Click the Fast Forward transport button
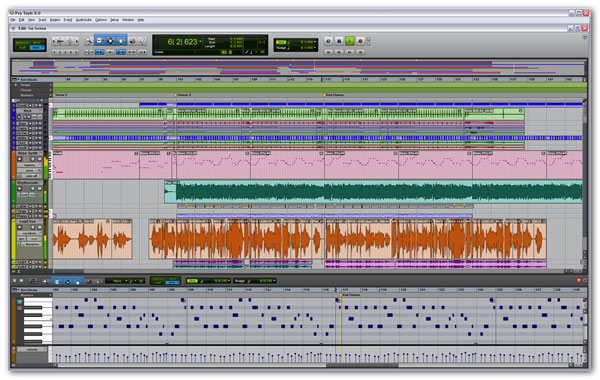The image size is (600, 380). (x=350, y=51)
